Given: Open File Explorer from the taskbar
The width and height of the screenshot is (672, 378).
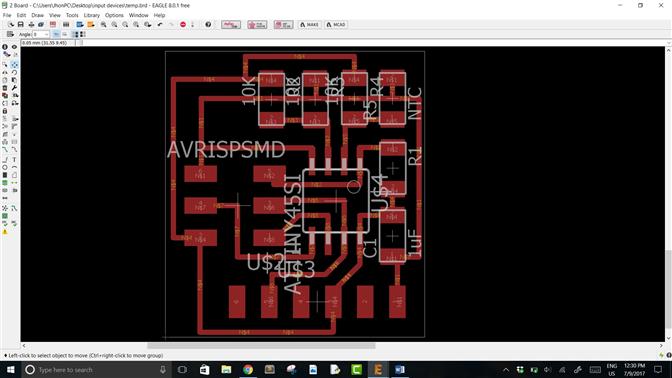Looking at the screenshot, I should [x=226, y=369].
